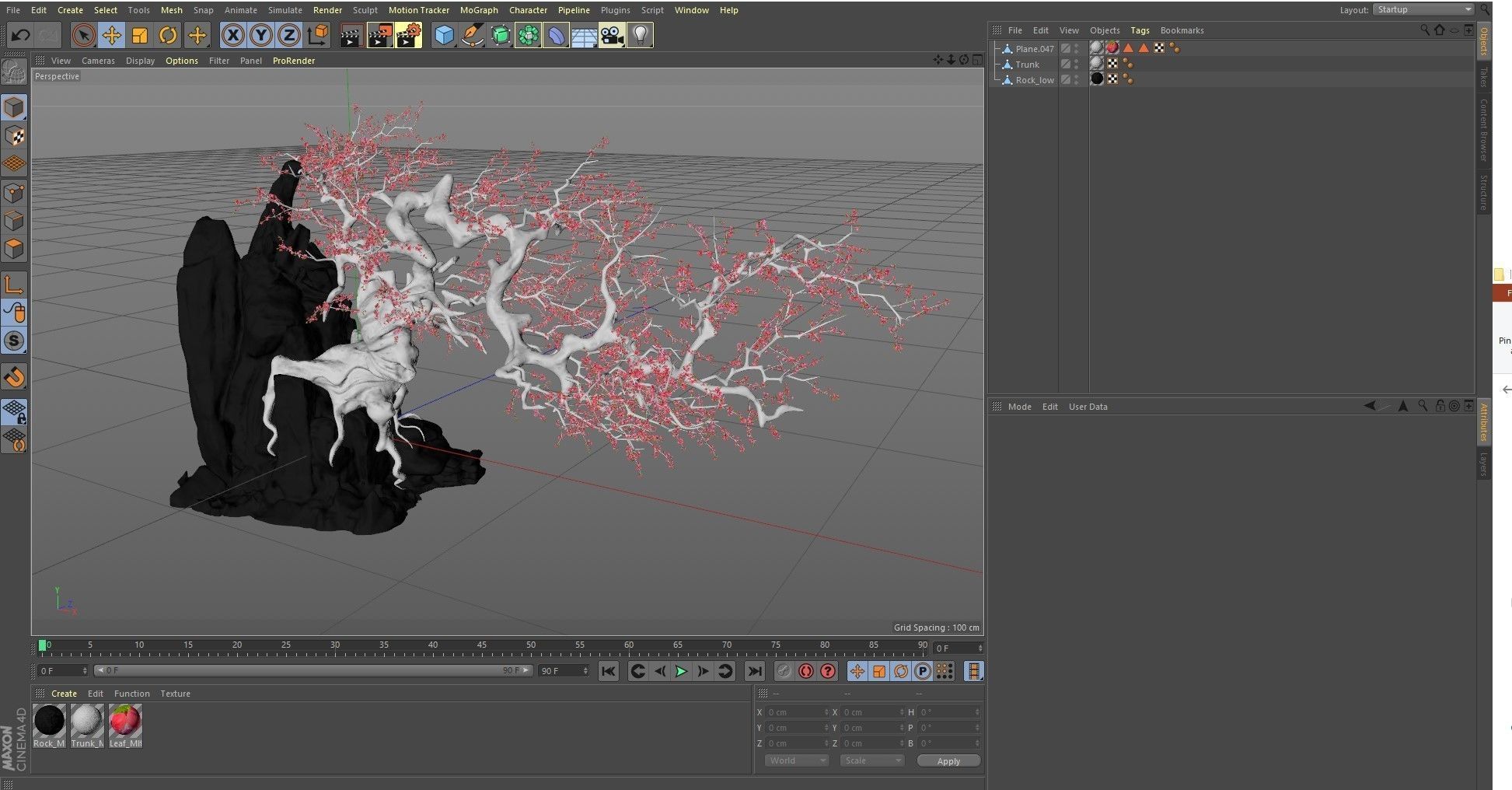This screenshot has width=1512, height=790.
Task: Click the black material tag on Rock_low
Action: pyautogui.click(x=1097, y=79)
